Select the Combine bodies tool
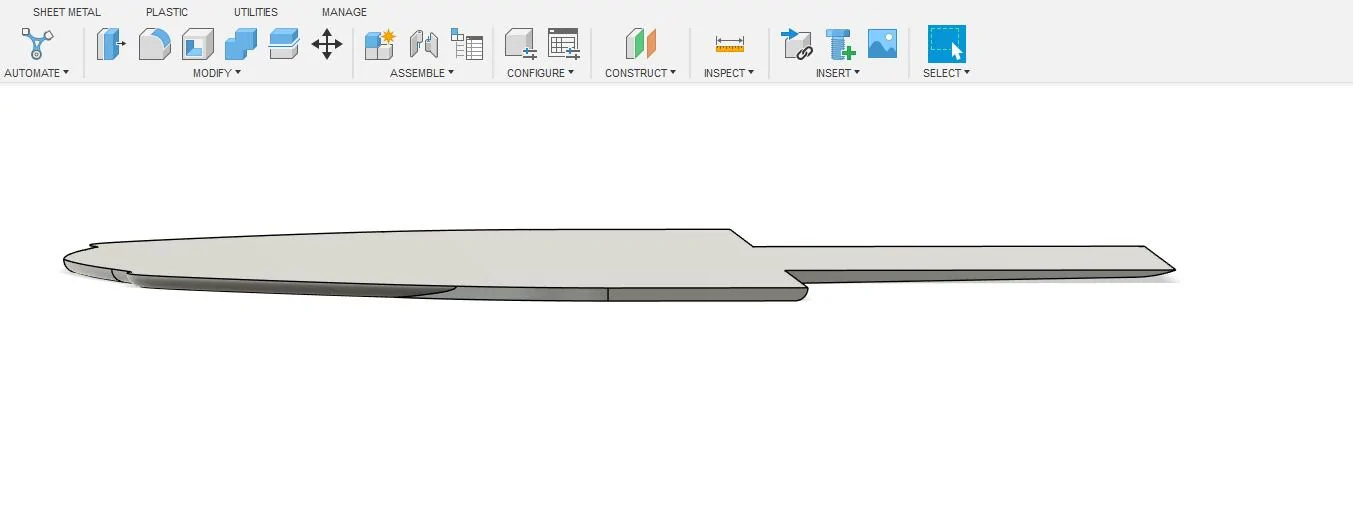 (241, 44)
